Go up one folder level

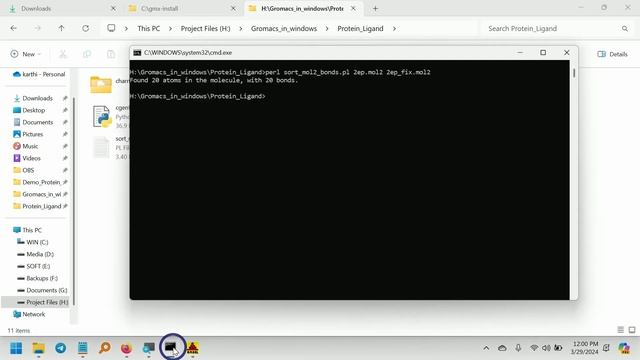(61, 29)
